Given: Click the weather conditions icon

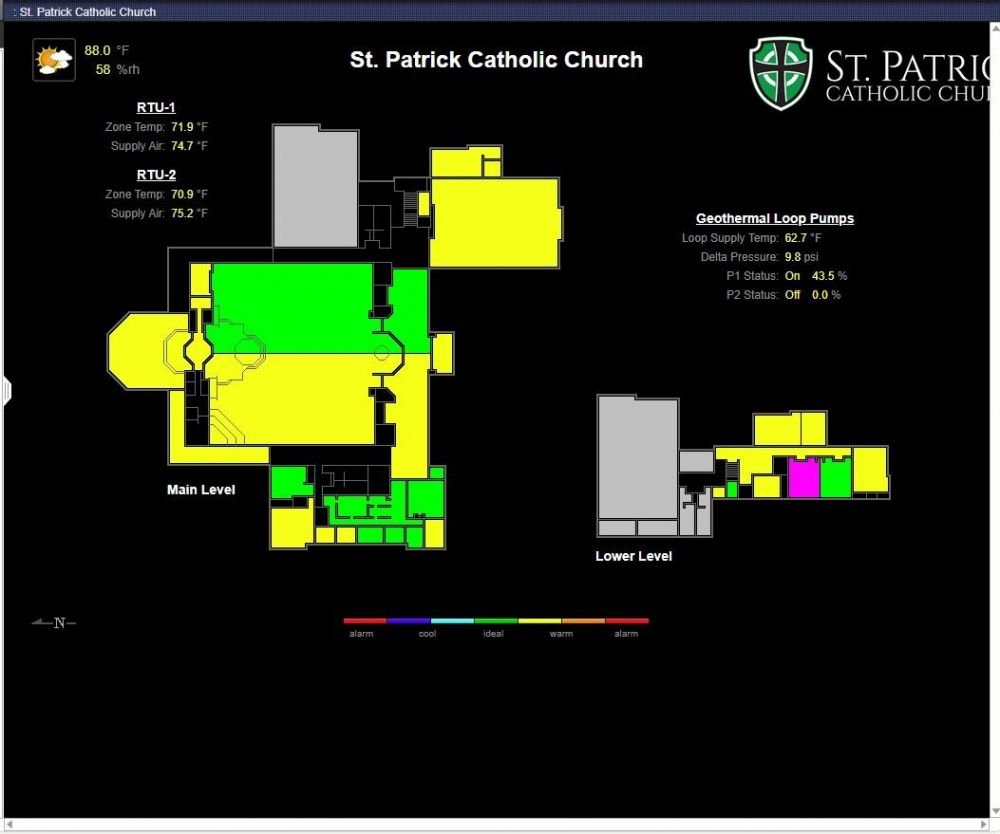Looking at the screenshot, I should tap(54, 60).
